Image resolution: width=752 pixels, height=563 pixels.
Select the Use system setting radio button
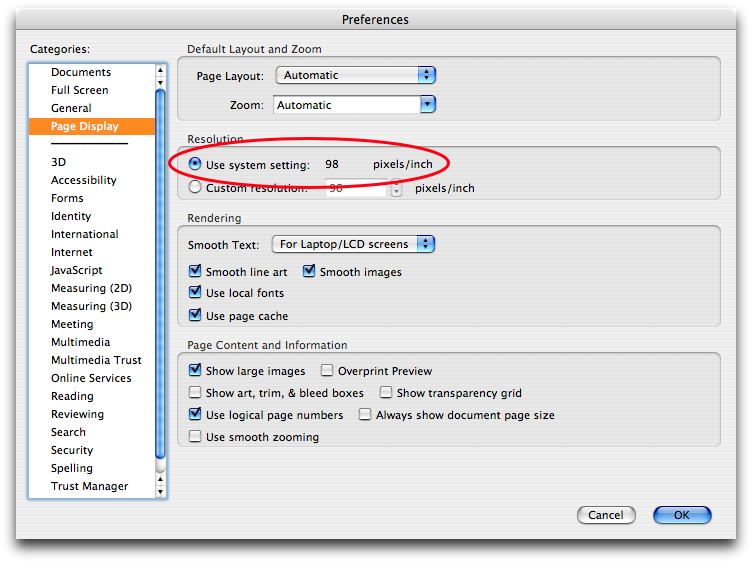click(195, 164)
